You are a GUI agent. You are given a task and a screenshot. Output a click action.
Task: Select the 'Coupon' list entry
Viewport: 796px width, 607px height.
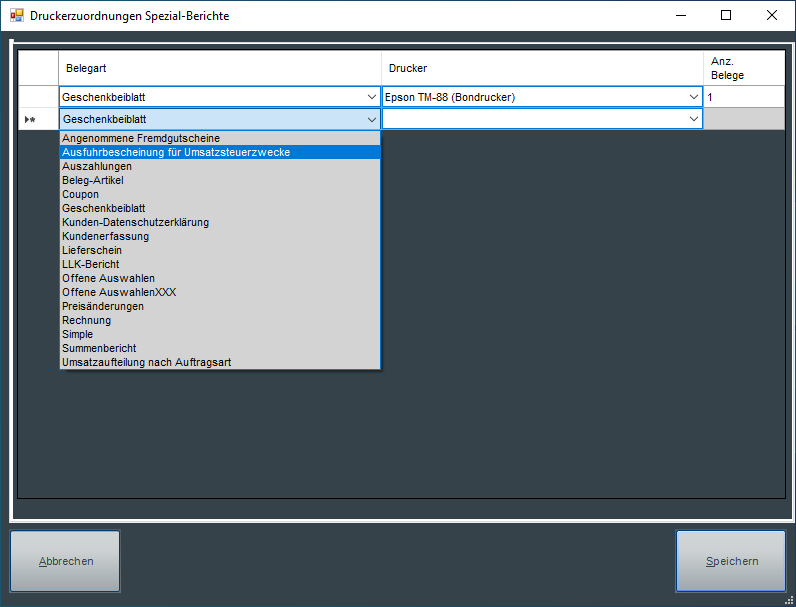81,194
